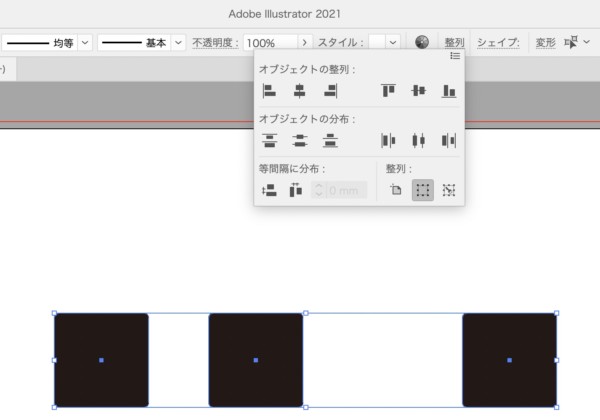600x420 pixels.
Task: Enable align to key object option
Action: pos(449,190)
